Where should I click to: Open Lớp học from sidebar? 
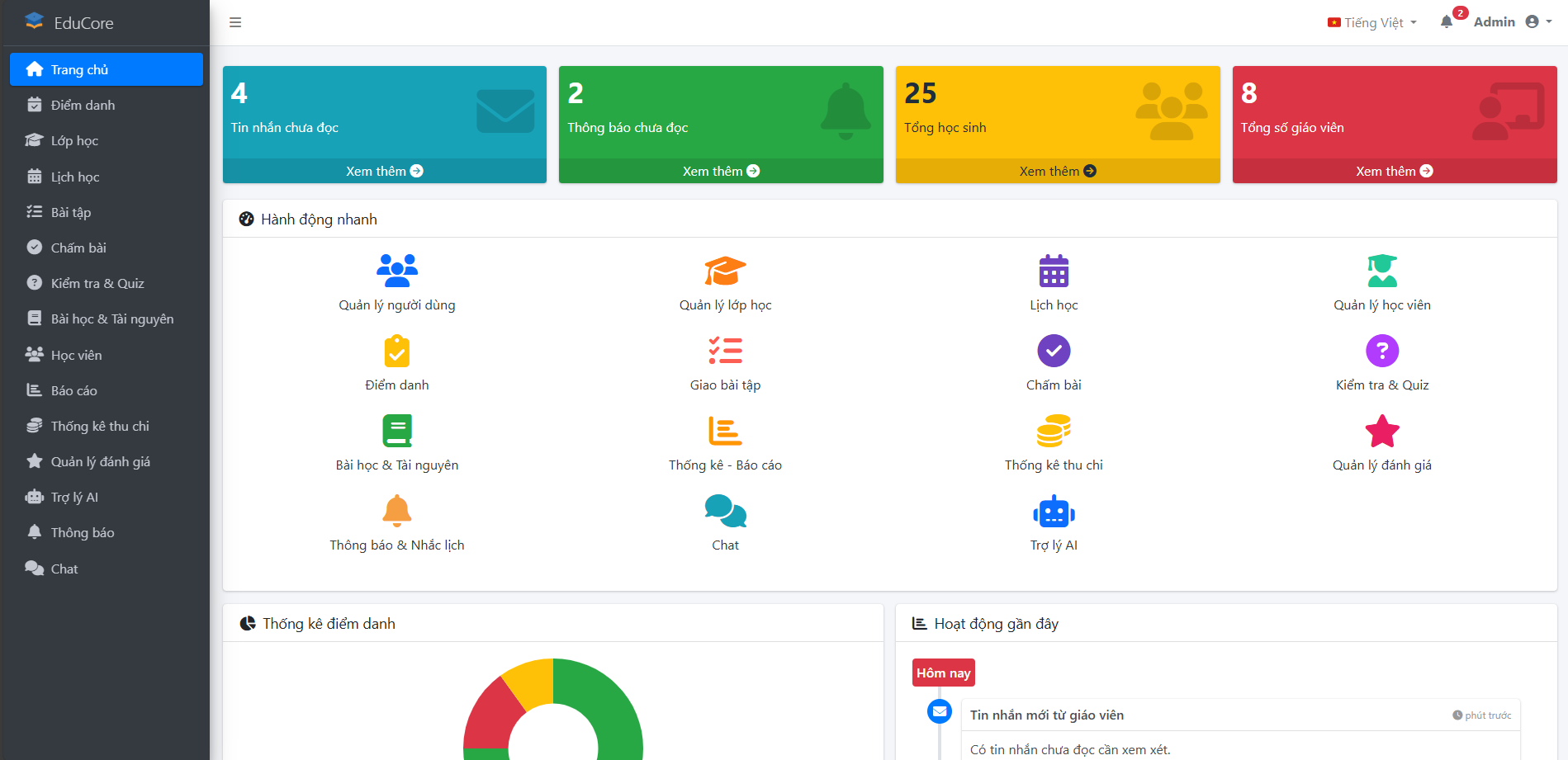pos(107,140)
